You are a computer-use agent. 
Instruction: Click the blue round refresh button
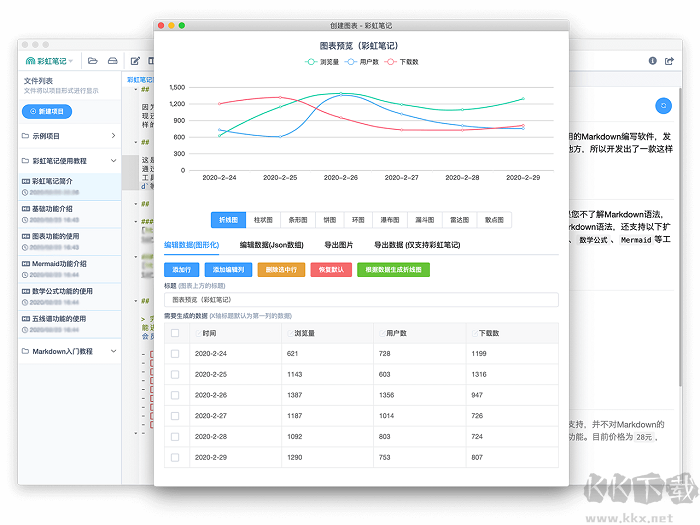pyautogui.click(x=662, y=105)
